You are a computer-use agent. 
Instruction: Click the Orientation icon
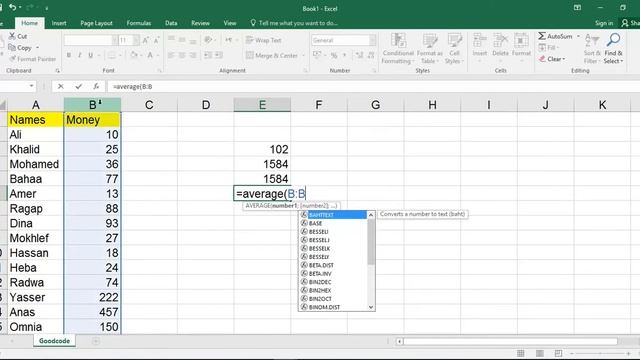[x=208, y=40]
